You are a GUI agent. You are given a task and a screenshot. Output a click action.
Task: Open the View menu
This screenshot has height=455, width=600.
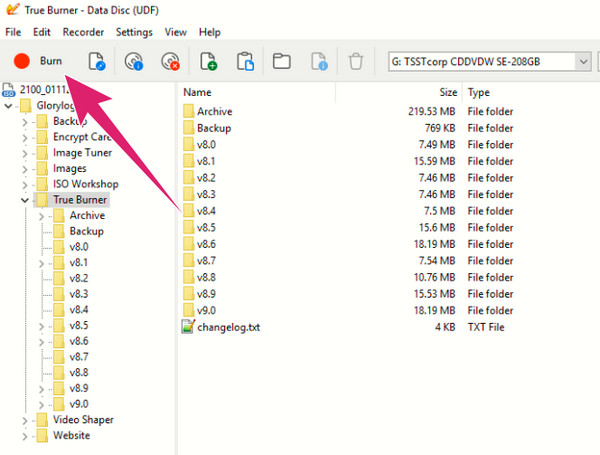pos(176,32)
